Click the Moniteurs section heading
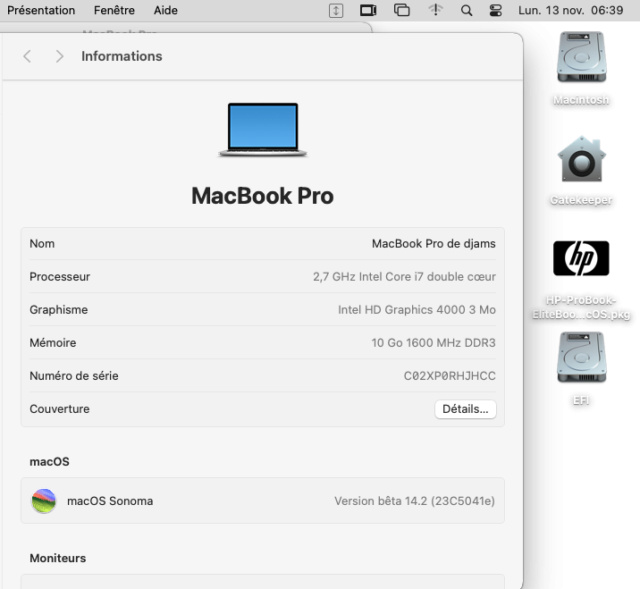Screen dimensions: 640x589 tap(58, 558)
